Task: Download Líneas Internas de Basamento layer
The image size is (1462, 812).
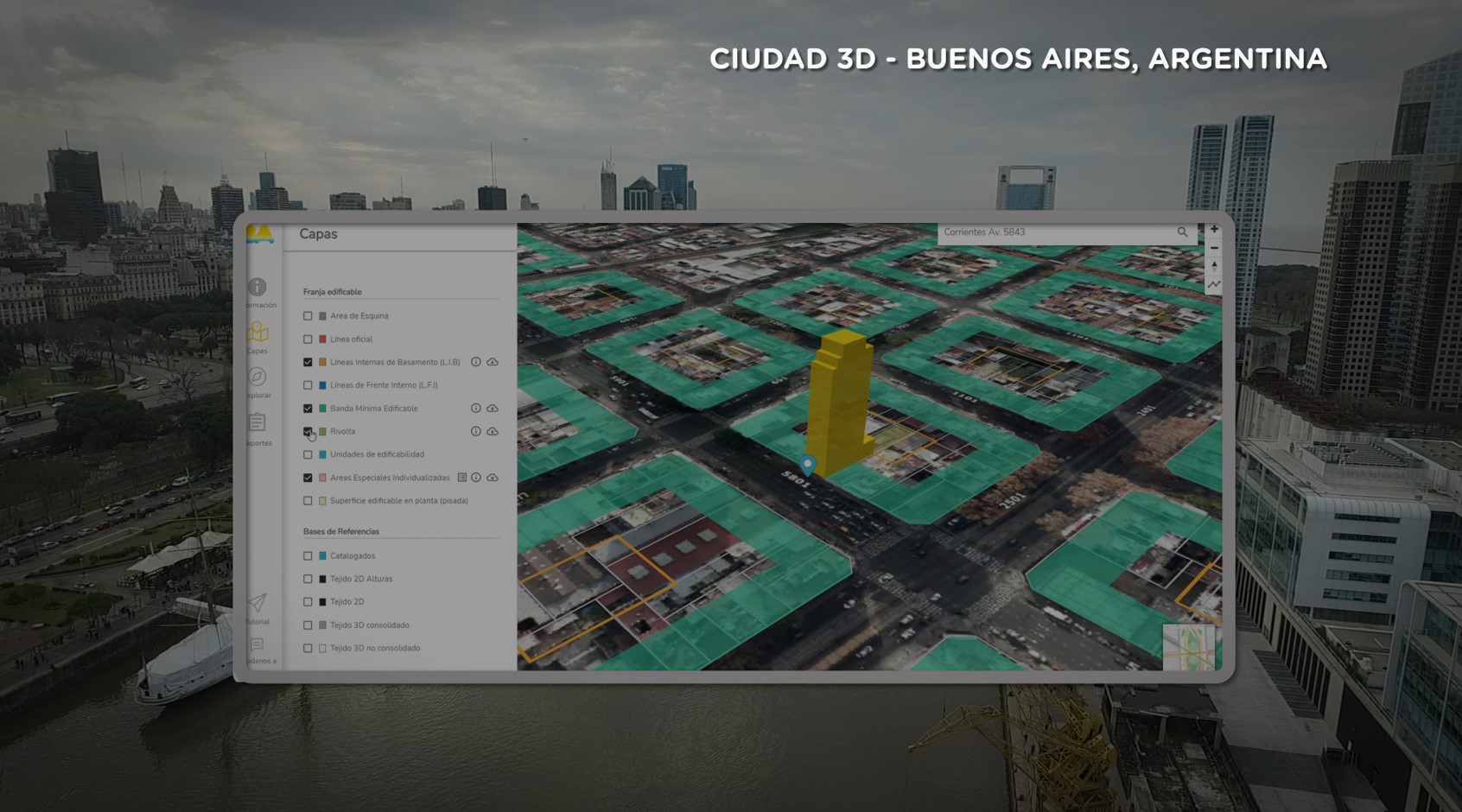Action: [493, 362]
